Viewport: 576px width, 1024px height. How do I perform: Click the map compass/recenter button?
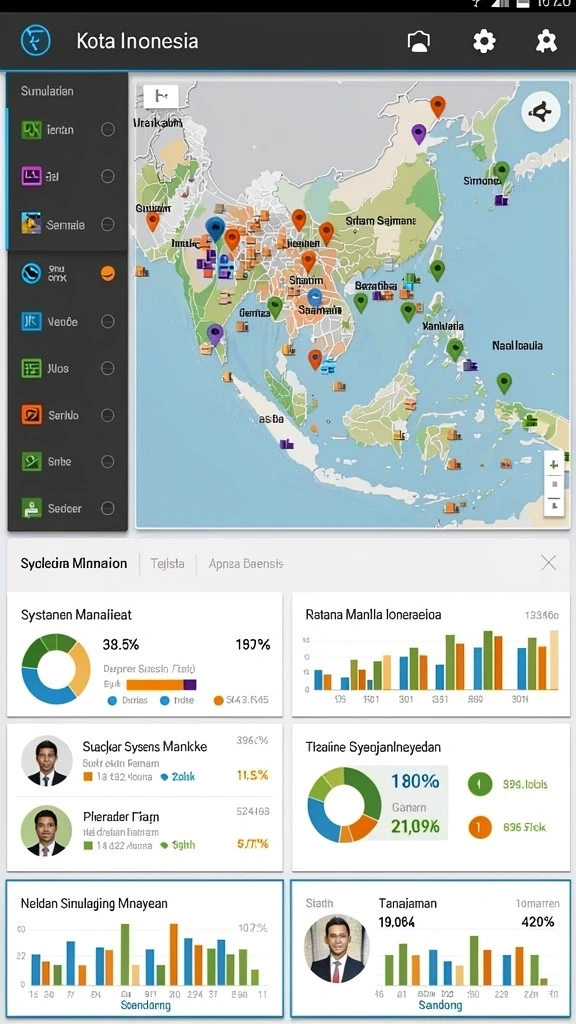coord(541,113)
